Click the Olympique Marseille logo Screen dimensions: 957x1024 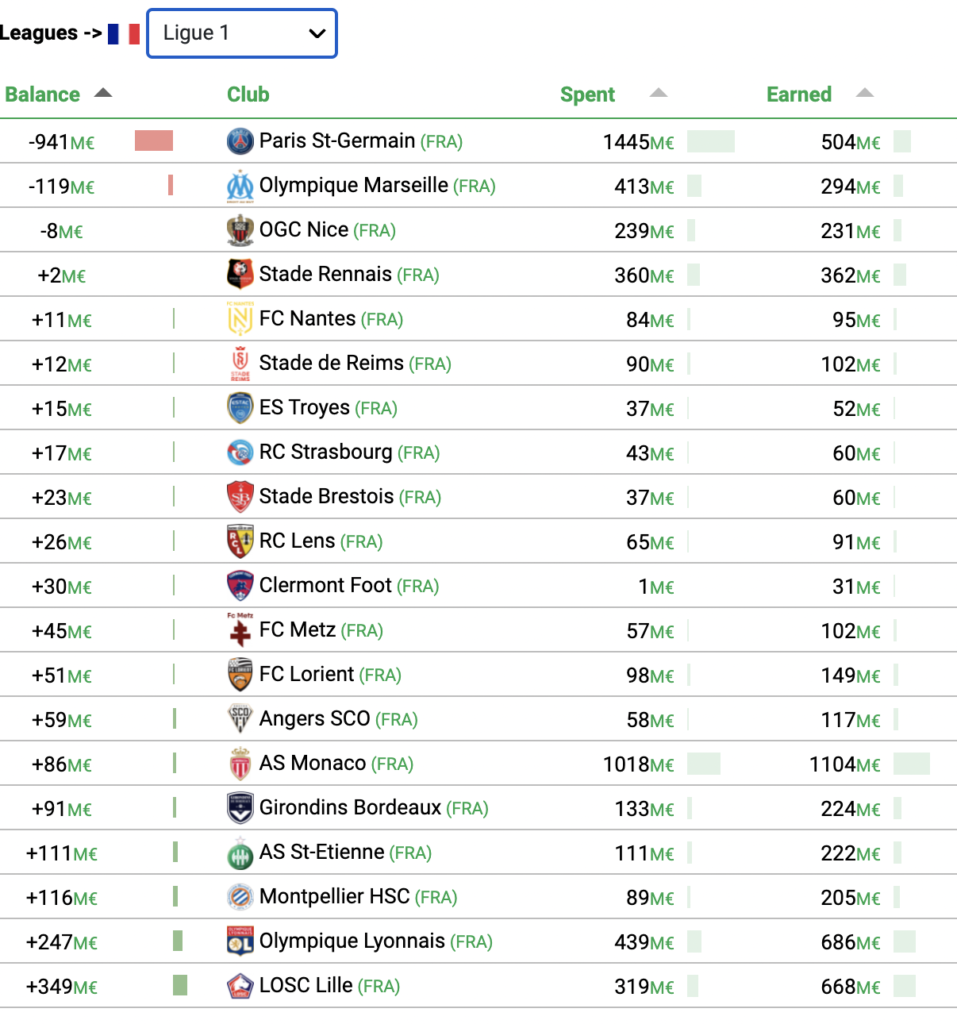click(240, 186)
